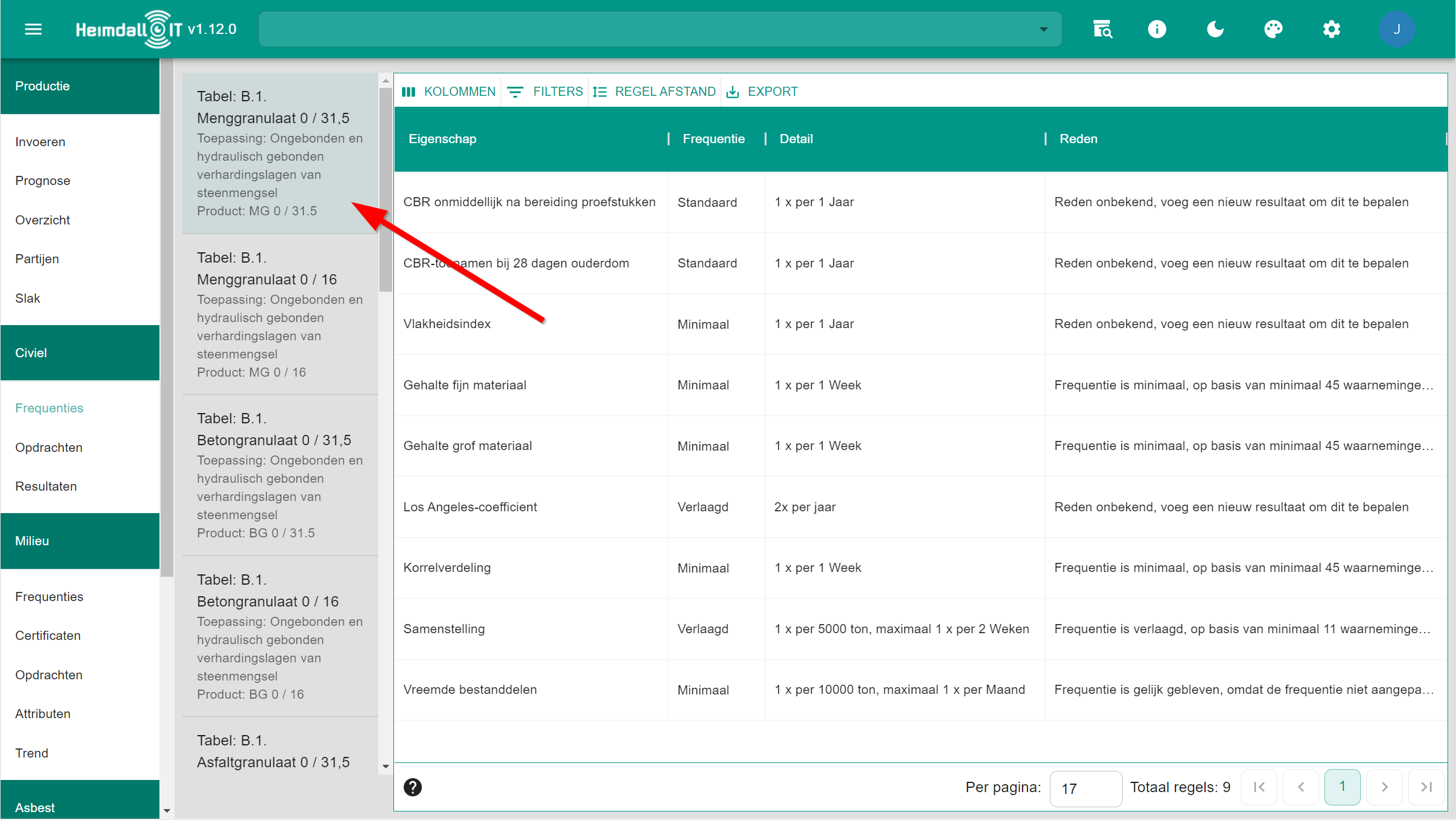Open the search-in-table icon in header
Image resolution: width=1456 pixels, height=820 pixels.
point(1102,29)
